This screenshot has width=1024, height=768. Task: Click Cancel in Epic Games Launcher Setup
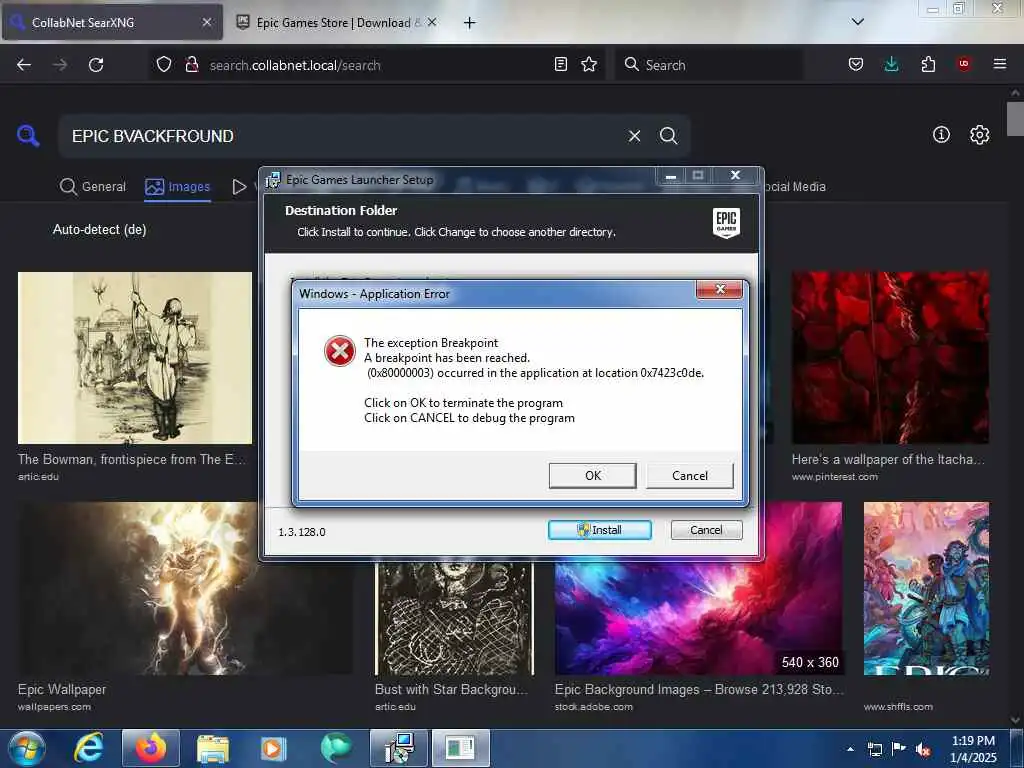tap(706, 530)
